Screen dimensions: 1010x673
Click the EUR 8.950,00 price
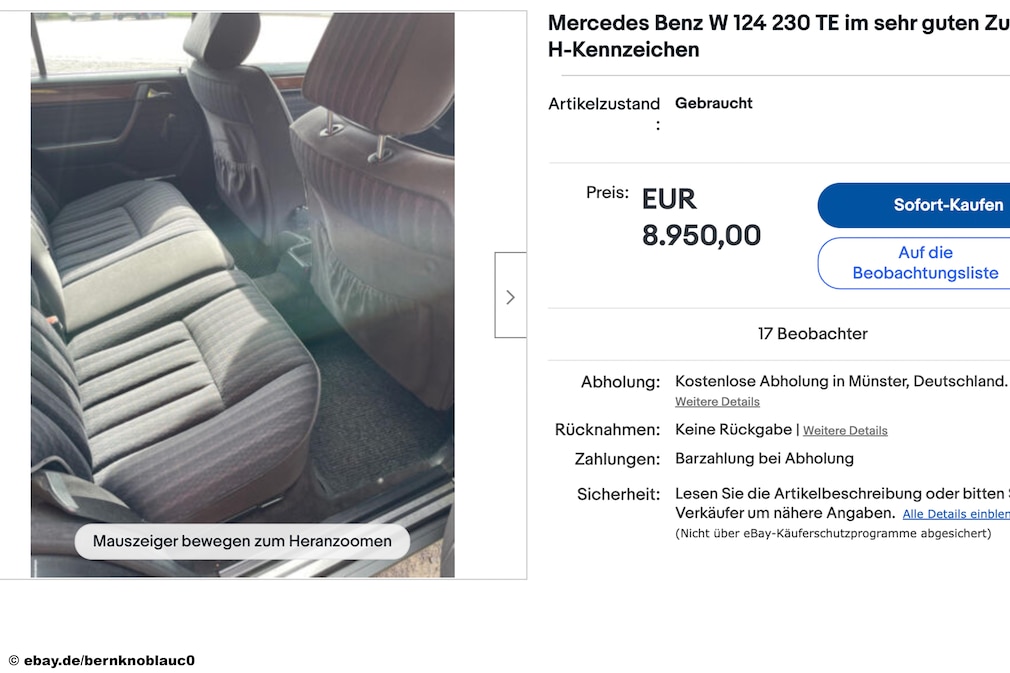tap(701, 217)
